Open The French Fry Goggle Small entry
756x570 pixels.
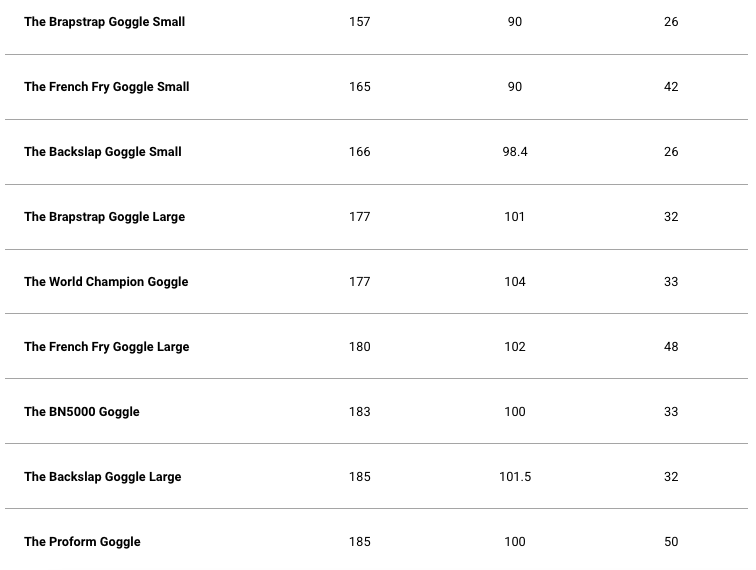pos(106,87)
